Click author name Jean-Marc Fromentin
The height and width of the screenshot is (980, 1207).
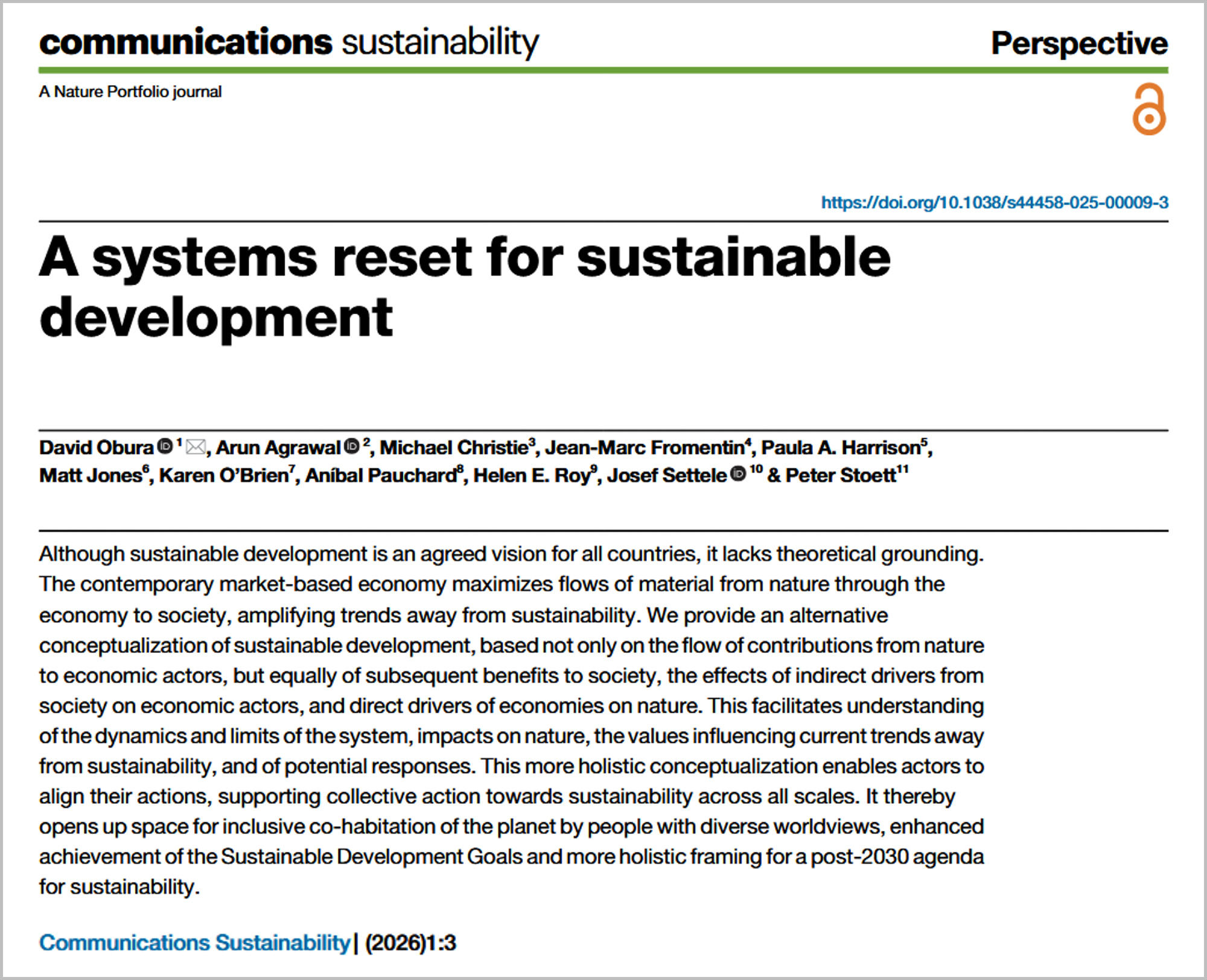pyautogui.click(x=645, y=448)
